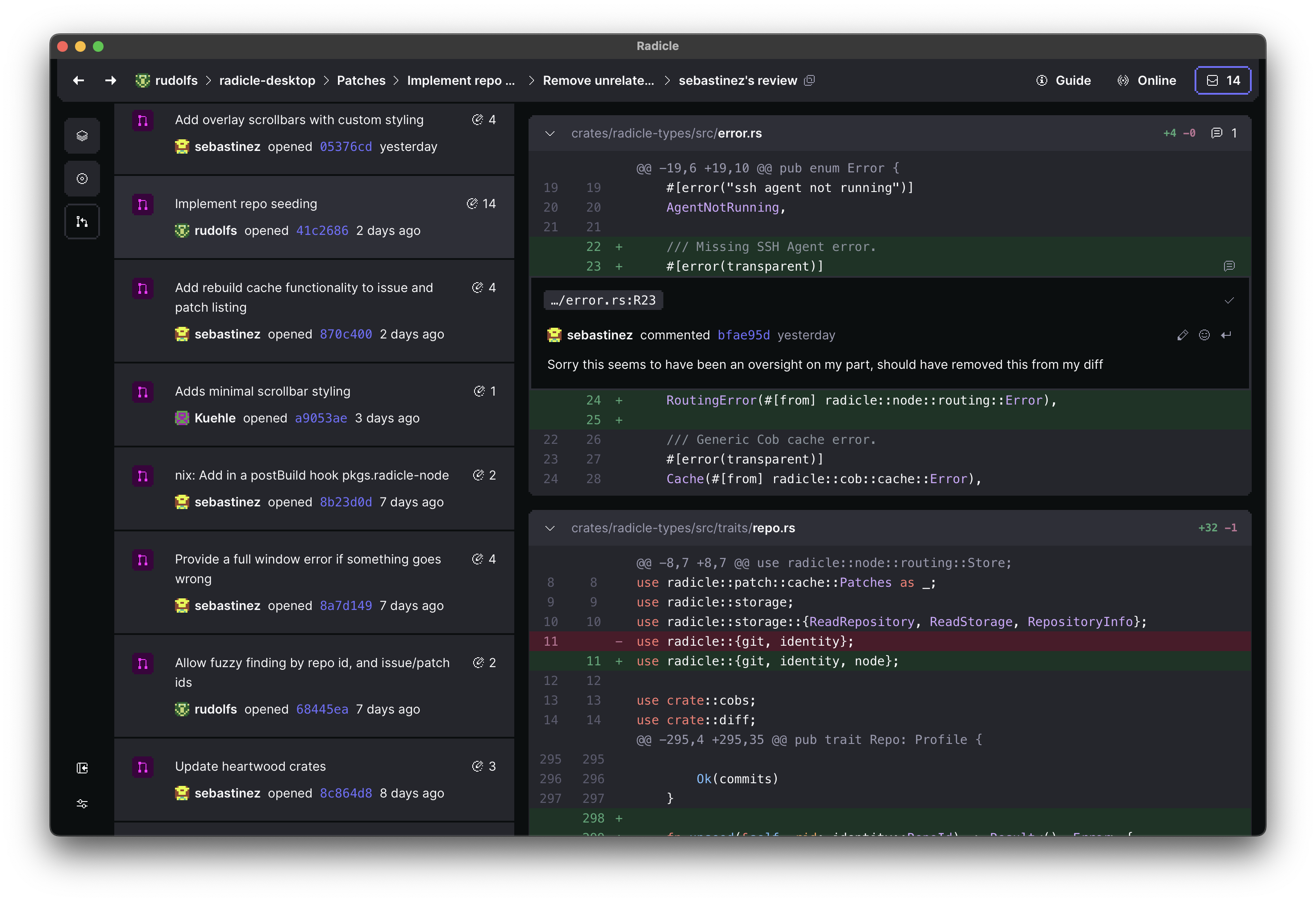This screenshot has height=902, width=1316.
Task: Select 'Implement repo ...' breadcrumb item
Action: (x=460, y=80)
